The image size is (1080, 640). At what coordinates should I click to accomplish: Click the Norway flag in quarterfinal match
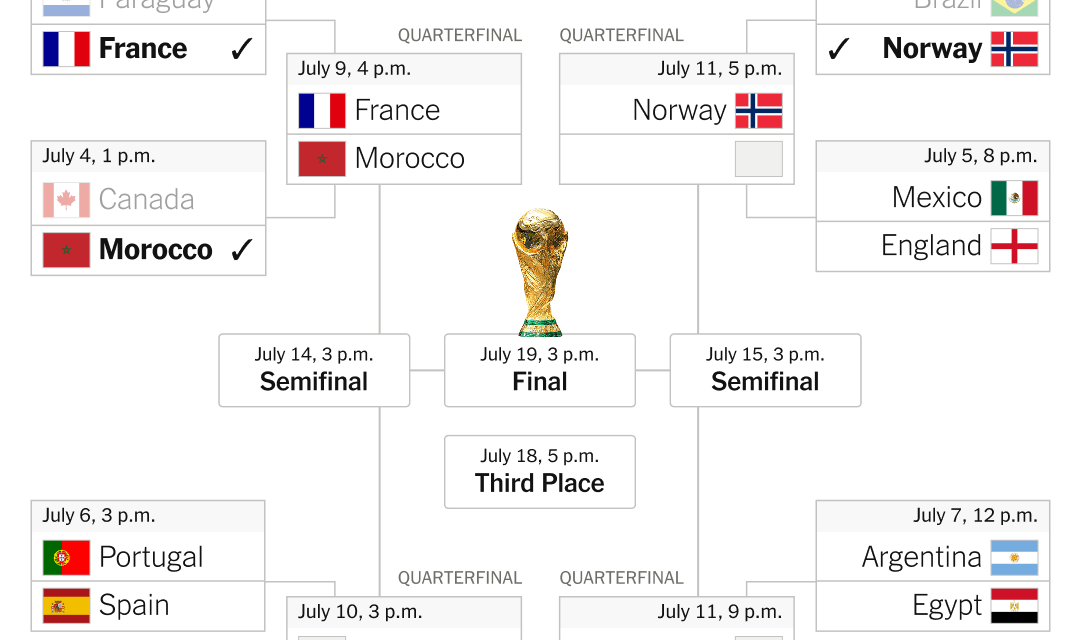759,111
